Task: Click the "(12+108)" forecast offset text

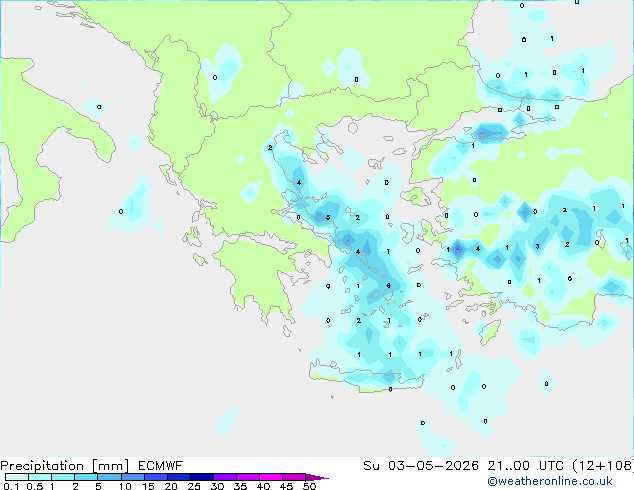Action: click(x=603, y=466)
